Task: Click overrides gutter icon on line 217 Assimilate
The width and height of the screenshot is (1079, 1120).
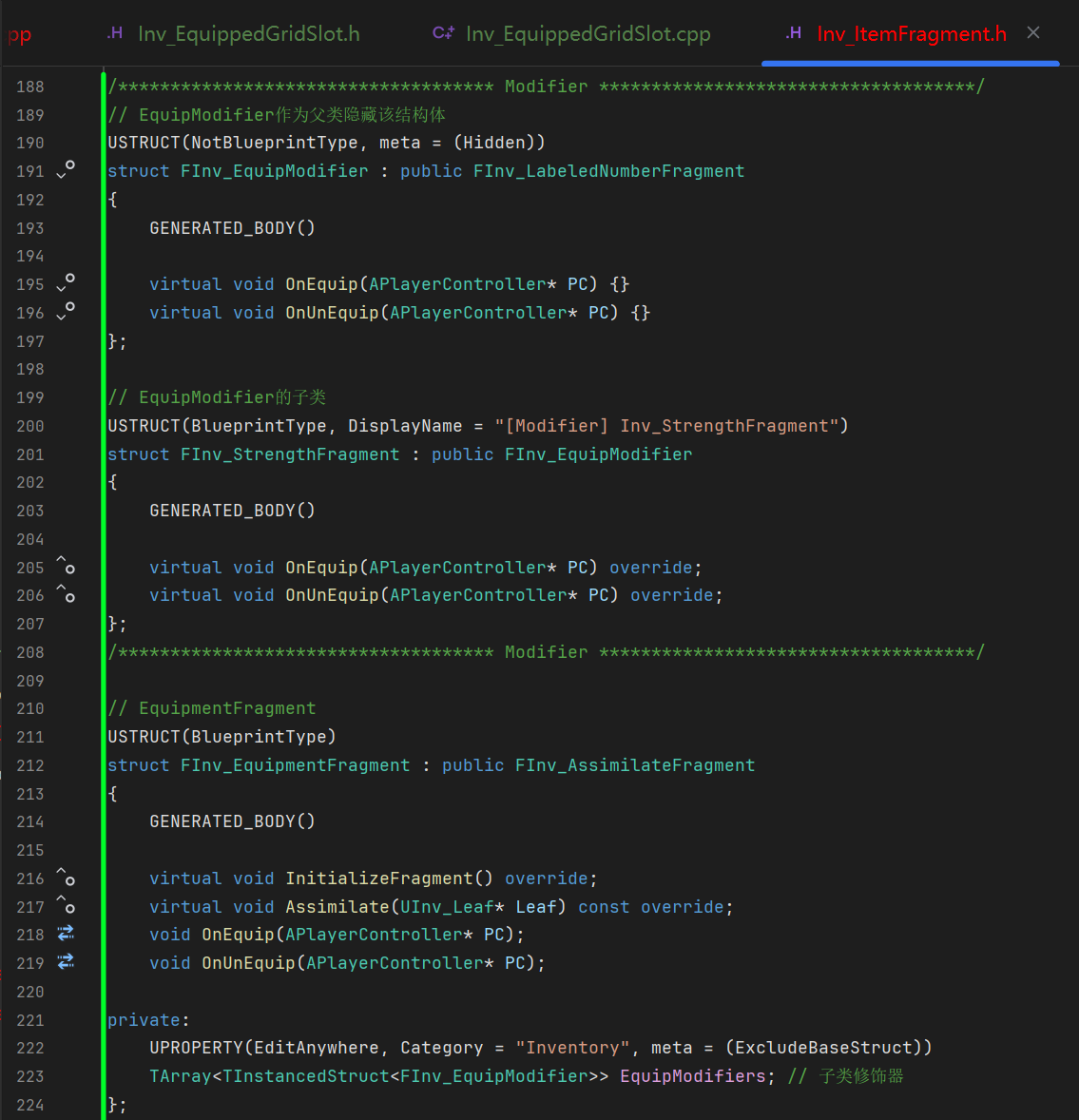Action: coord(66,905)
